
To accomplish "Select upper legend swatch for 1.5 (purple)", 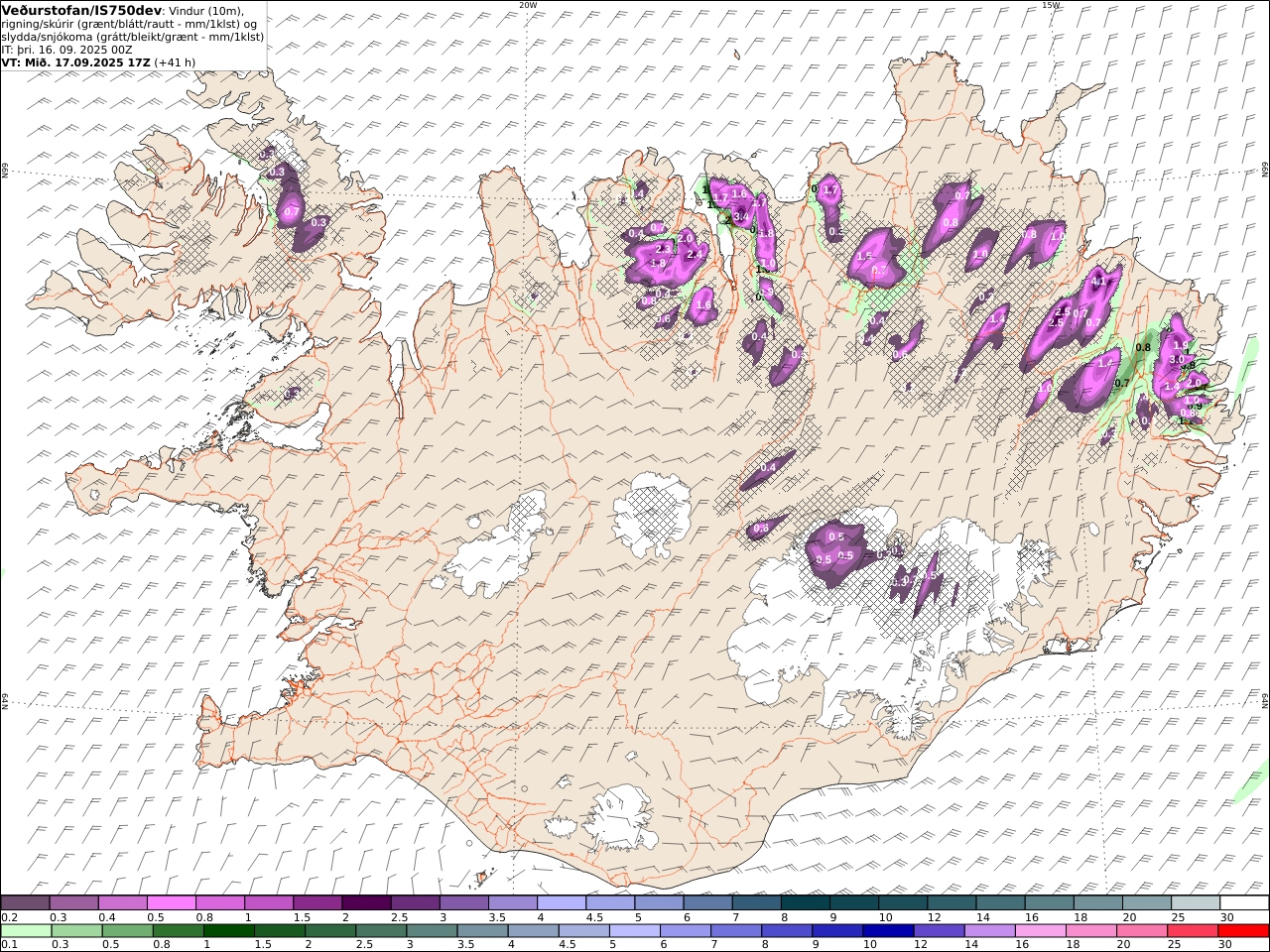I will [x=317, y=902].
